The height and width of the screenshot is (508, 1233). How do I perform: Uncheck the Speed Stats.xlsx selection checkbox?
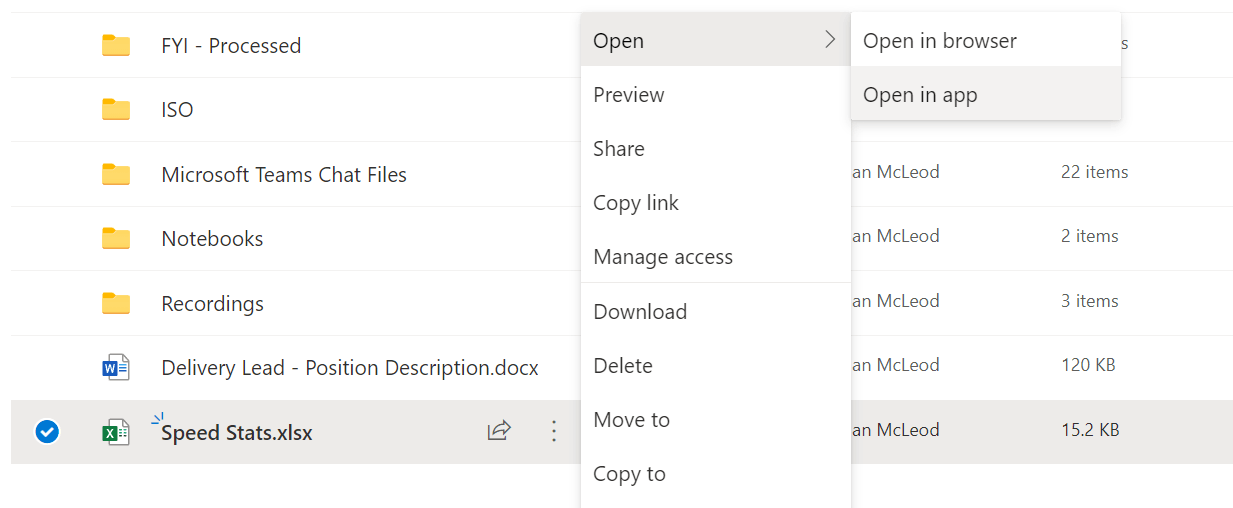pos(47,432)
